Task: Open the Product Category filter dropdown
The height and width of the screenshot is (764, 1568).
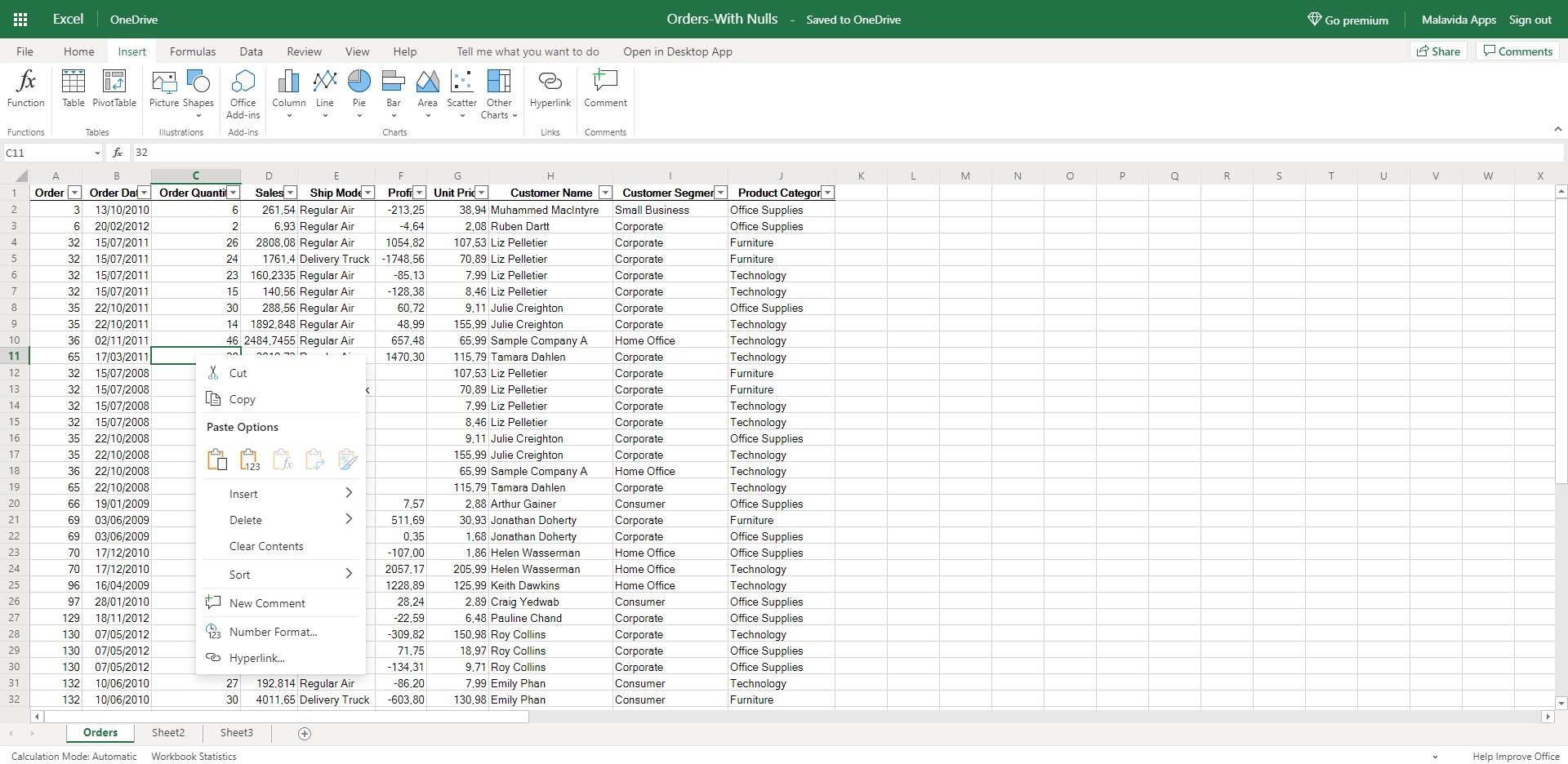Action: pyautogui.click(x=827, y=193)
